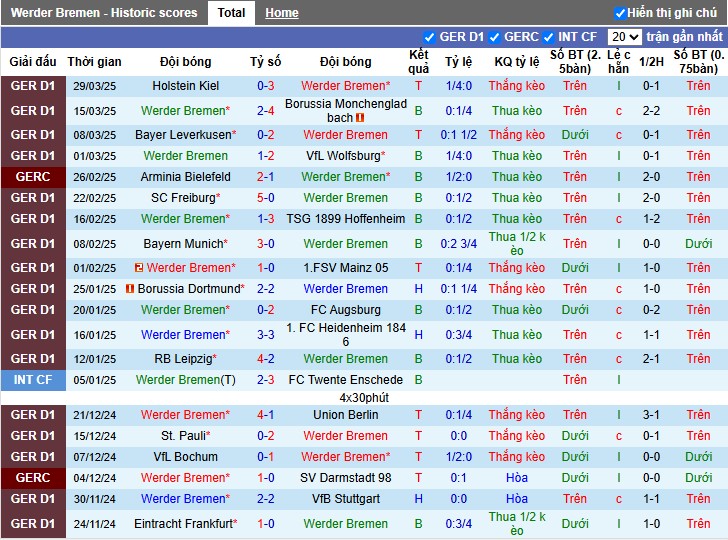Toggle the INT CF filter checkbox
This screenshot has width=728, height=540.
tap(548, 37)
